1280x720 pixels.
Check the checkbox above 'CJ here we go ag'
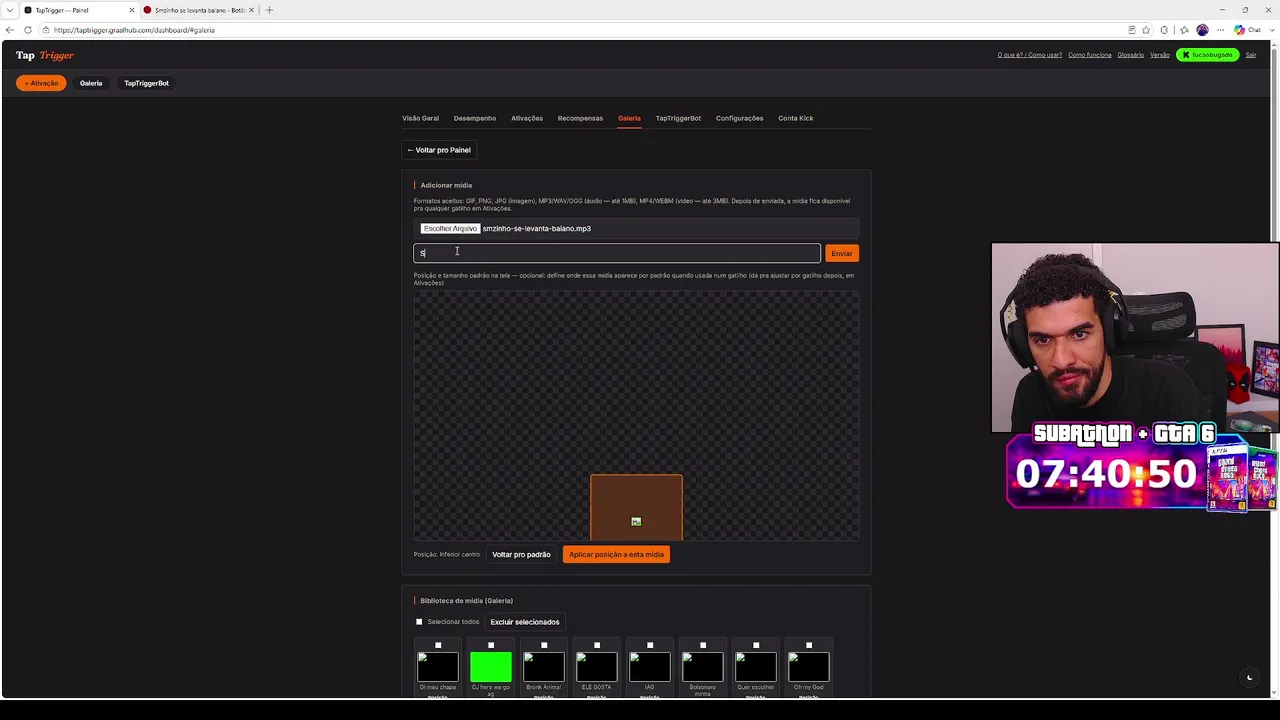pyautogui.click(x=491, y=645)
